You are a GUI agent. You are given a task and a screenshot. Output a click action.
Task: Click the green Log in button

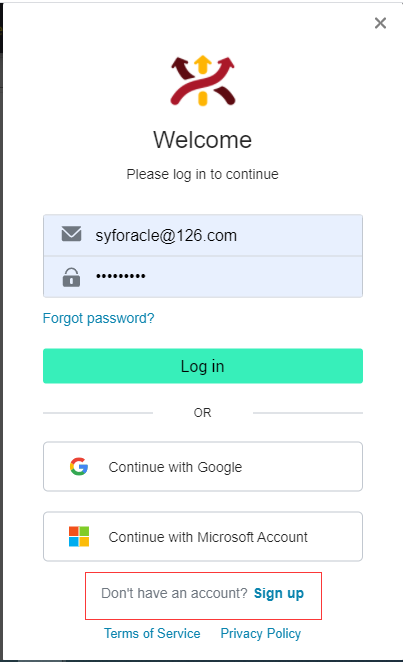[x=203, y=366]
